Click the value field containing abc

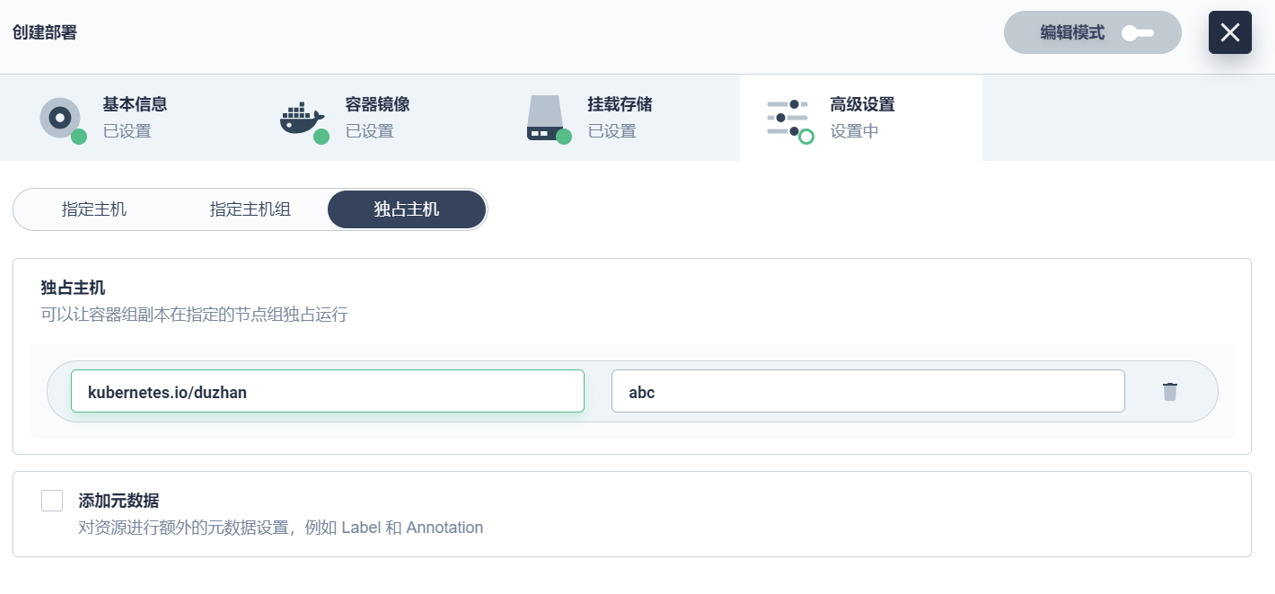[x=867, y=392]
